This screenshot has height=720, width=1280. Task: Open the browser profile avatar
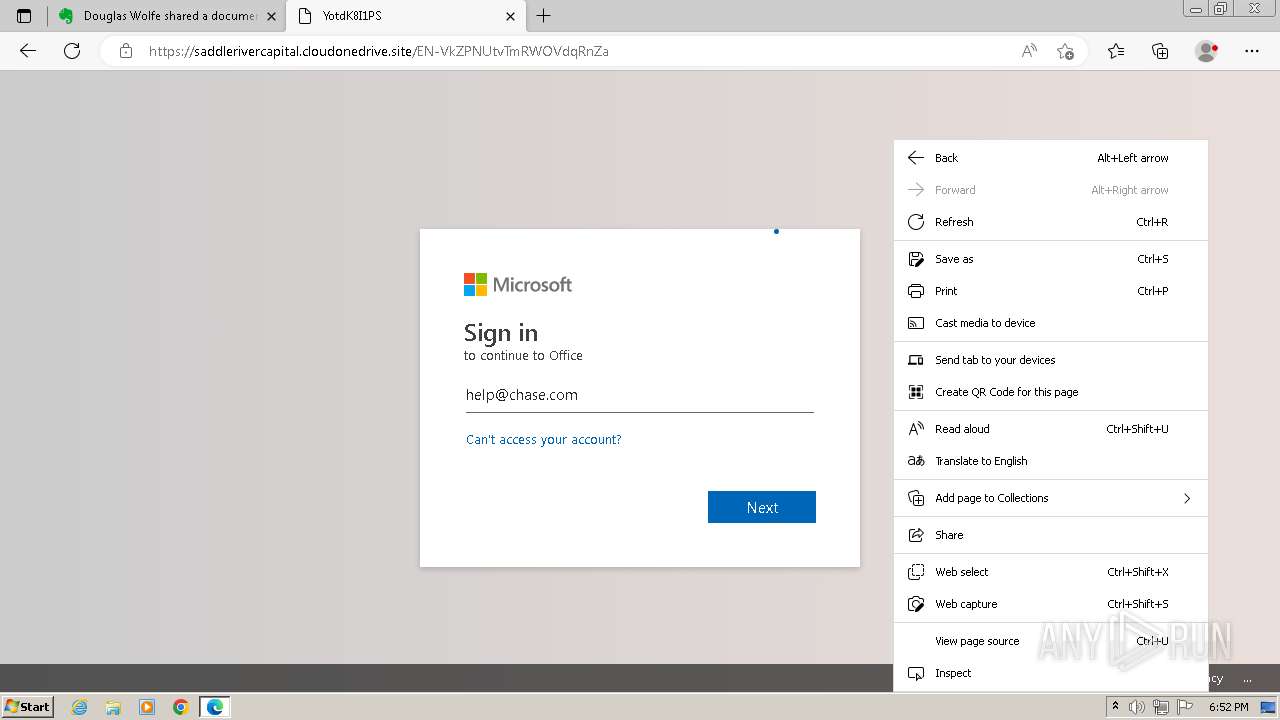1207,51
